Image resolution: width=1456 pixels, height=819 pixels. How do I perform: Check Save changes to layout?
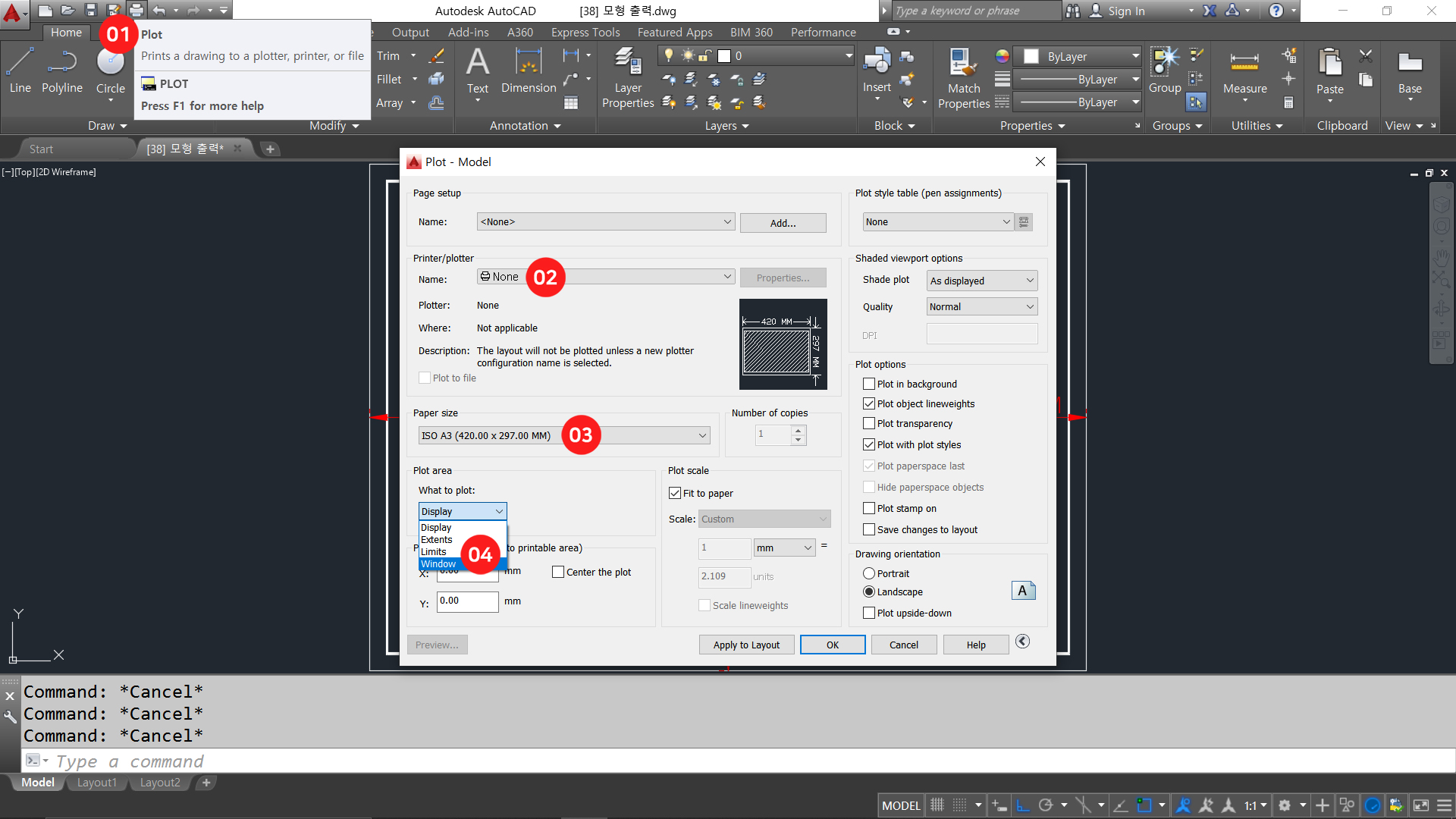869,530
